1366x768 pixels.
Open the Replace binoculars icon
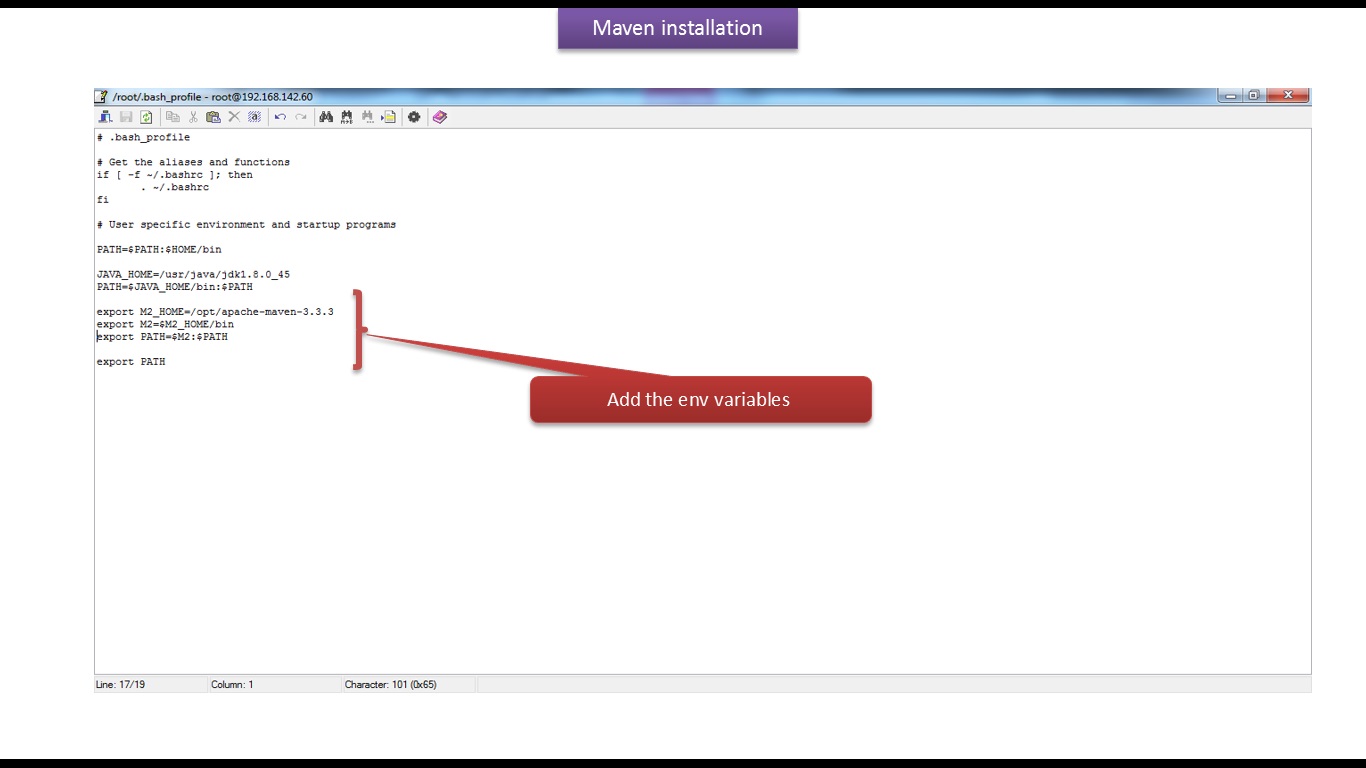(x=347, y=117)
